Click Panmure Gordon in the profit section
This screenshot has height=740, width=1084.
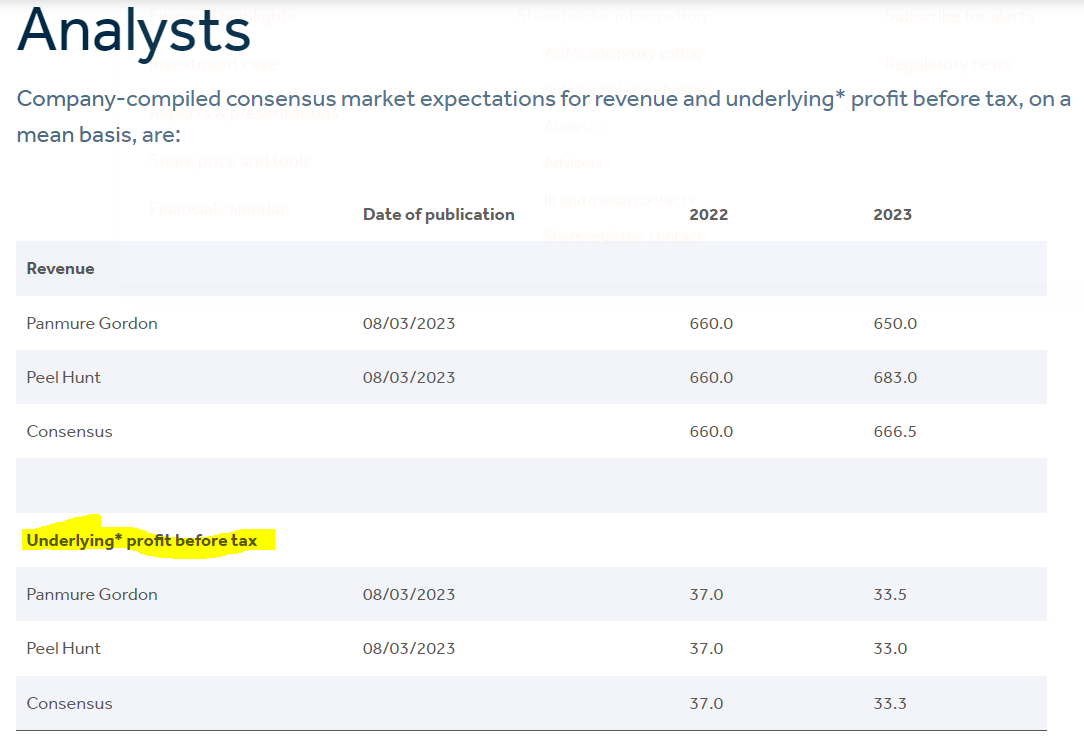(92, 594)
